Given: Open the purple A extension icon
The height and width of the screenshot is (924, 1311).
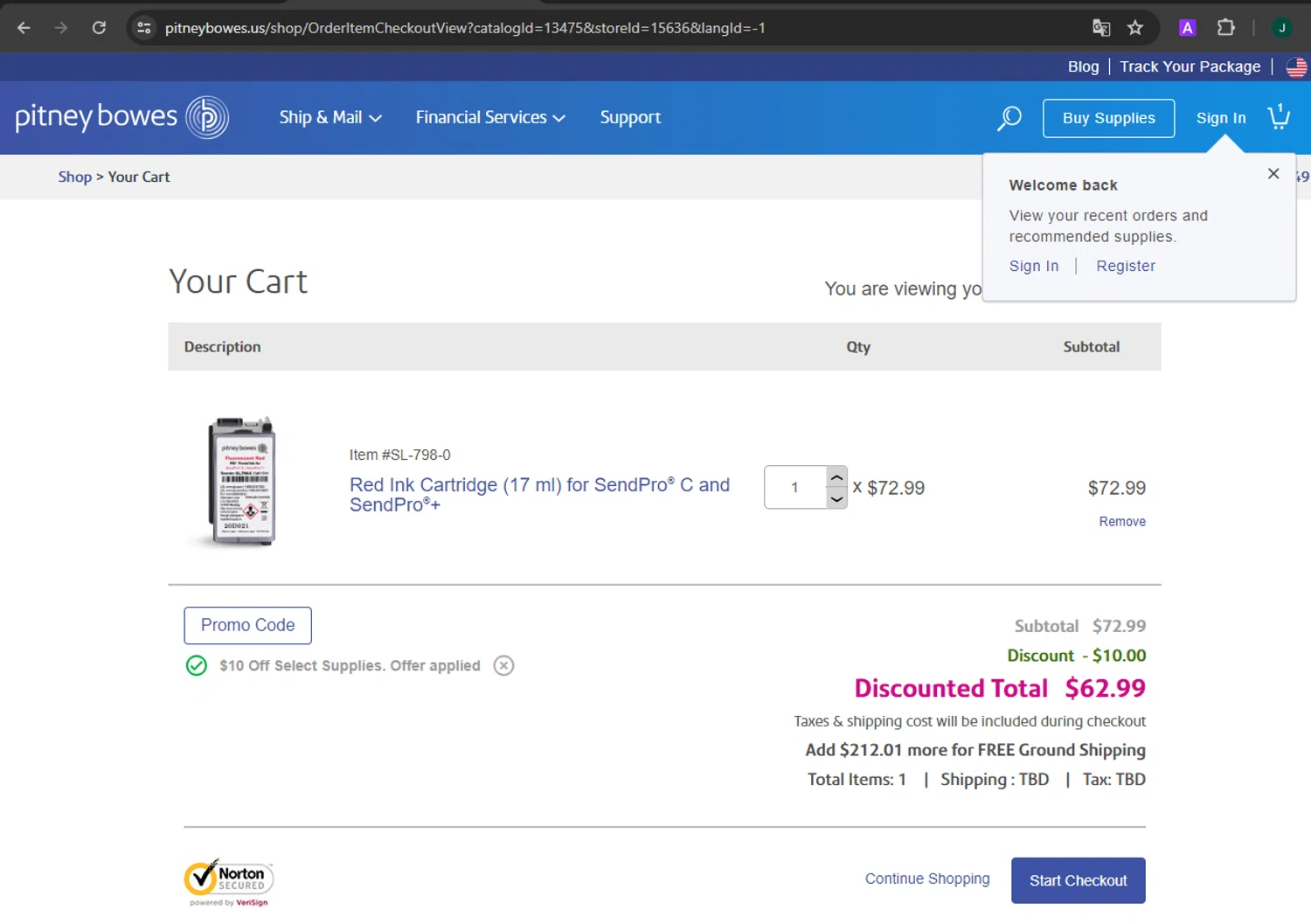Looking at the screenshot, I should pyautogui.click(x=1187, y=28).
